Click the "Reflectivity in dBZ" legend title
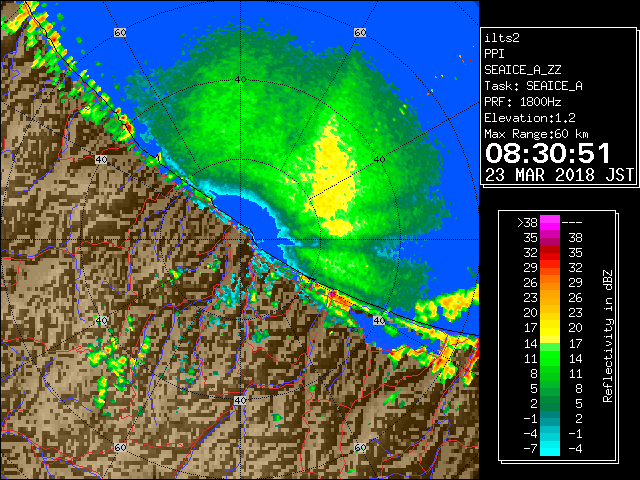 click(x=608, y=336)
